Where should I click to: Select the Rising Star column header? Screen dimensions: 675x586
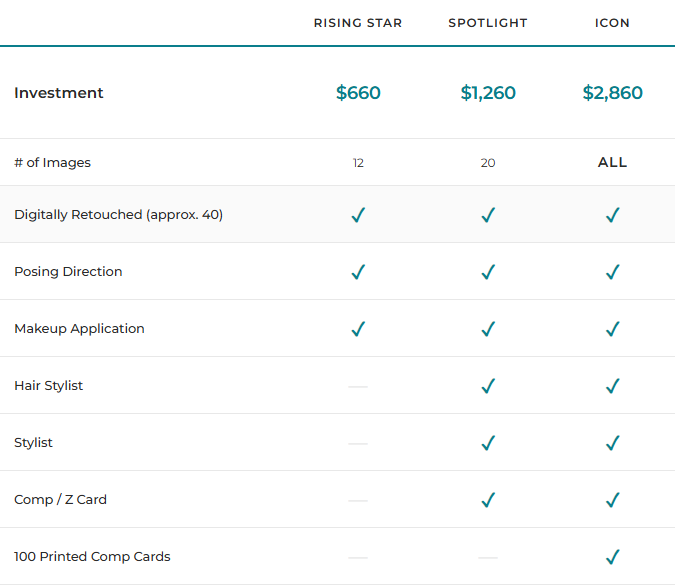(358, 23)
